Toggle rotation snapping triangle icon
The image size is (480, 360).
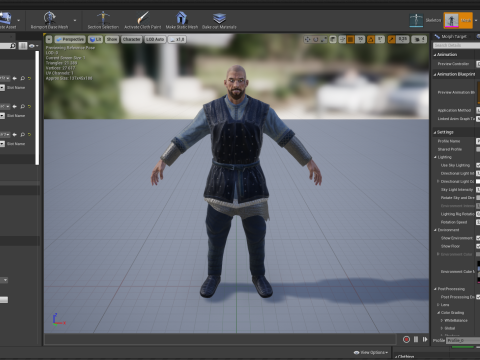click(x=371, y=40)
